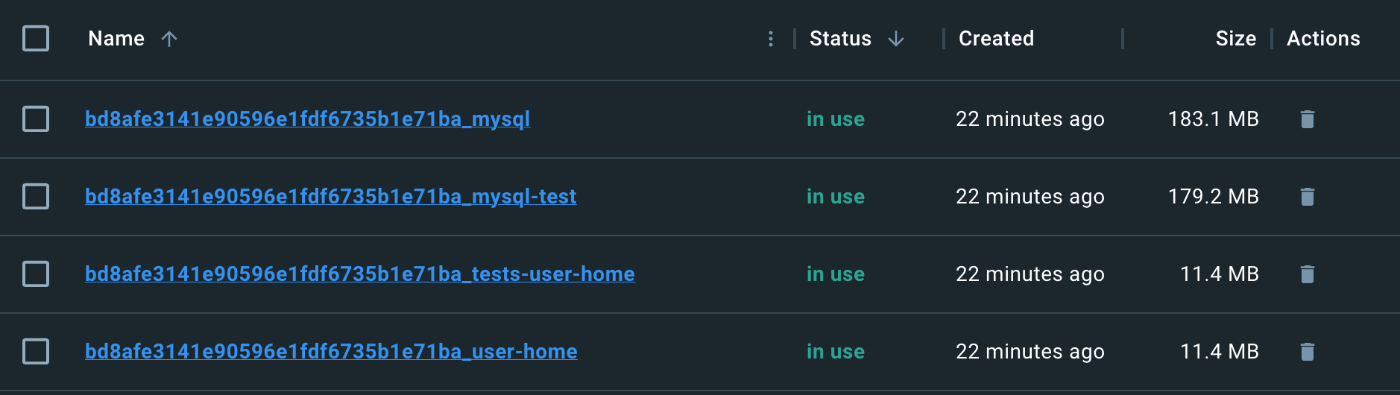Click the Name column header label
The height and width of the screenshot is (395, 1400).
(116, 39)
